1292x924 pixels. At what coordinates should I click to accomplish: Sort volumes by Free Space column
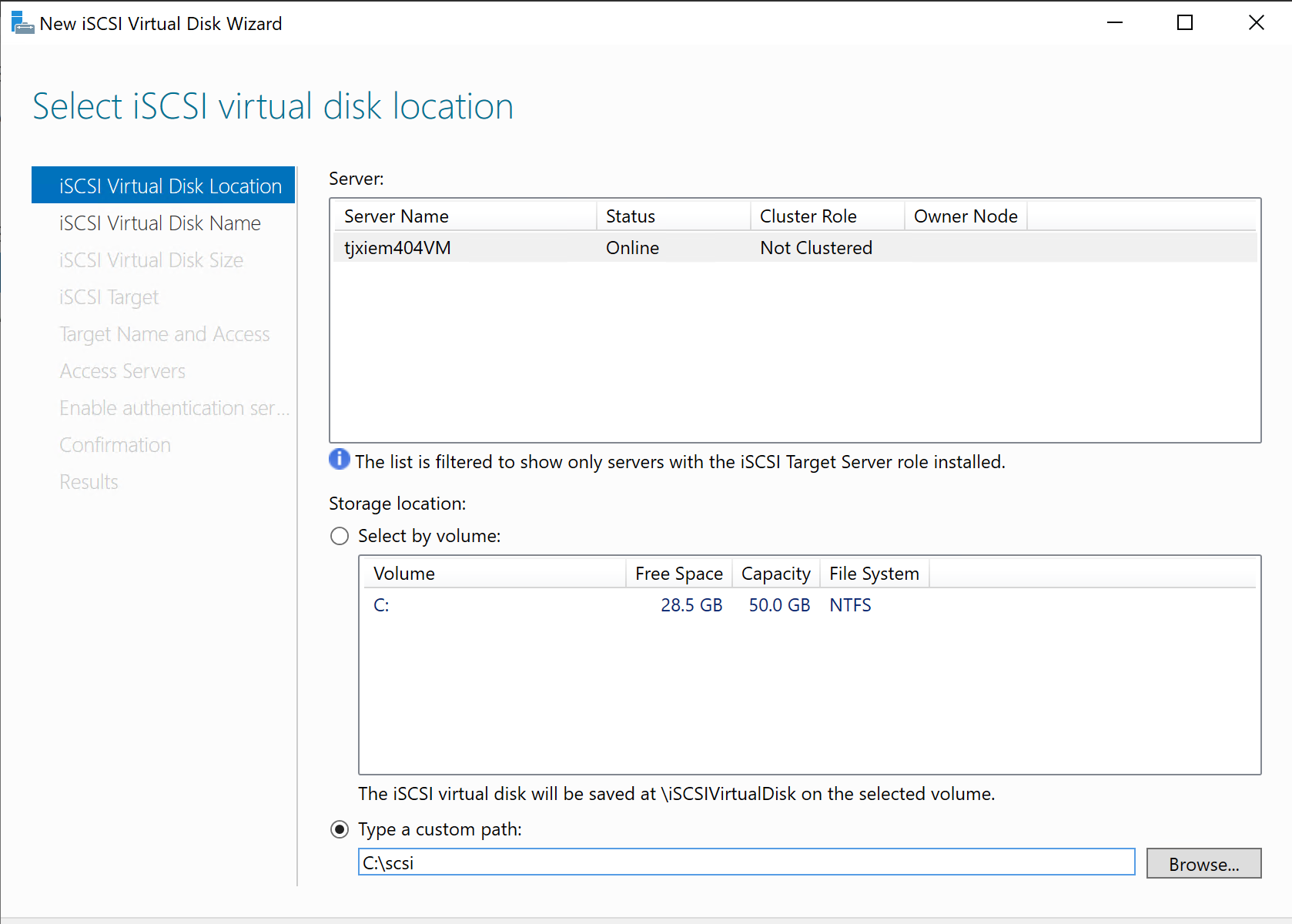tap(678, 574)
